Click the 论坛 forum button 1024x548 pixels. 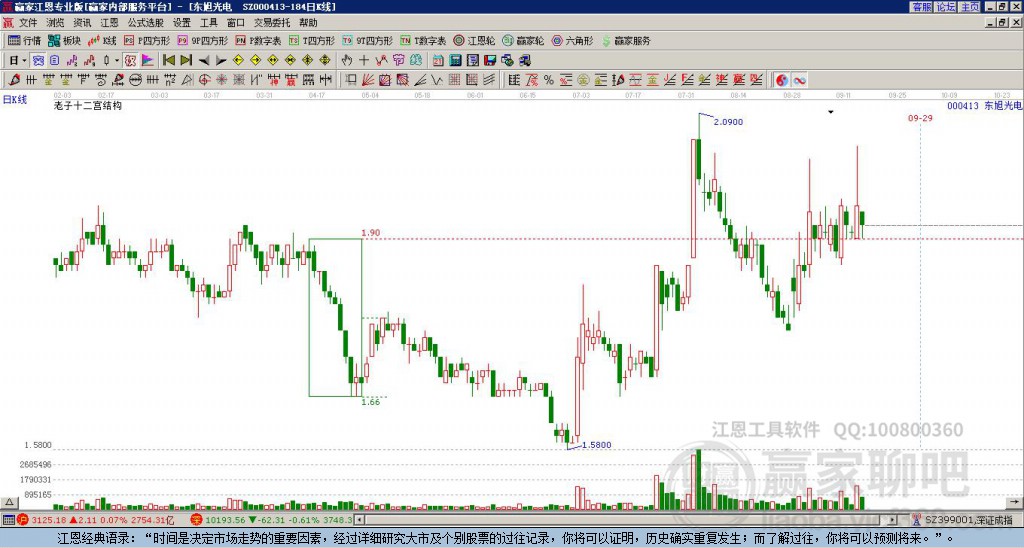click(946, 7)
